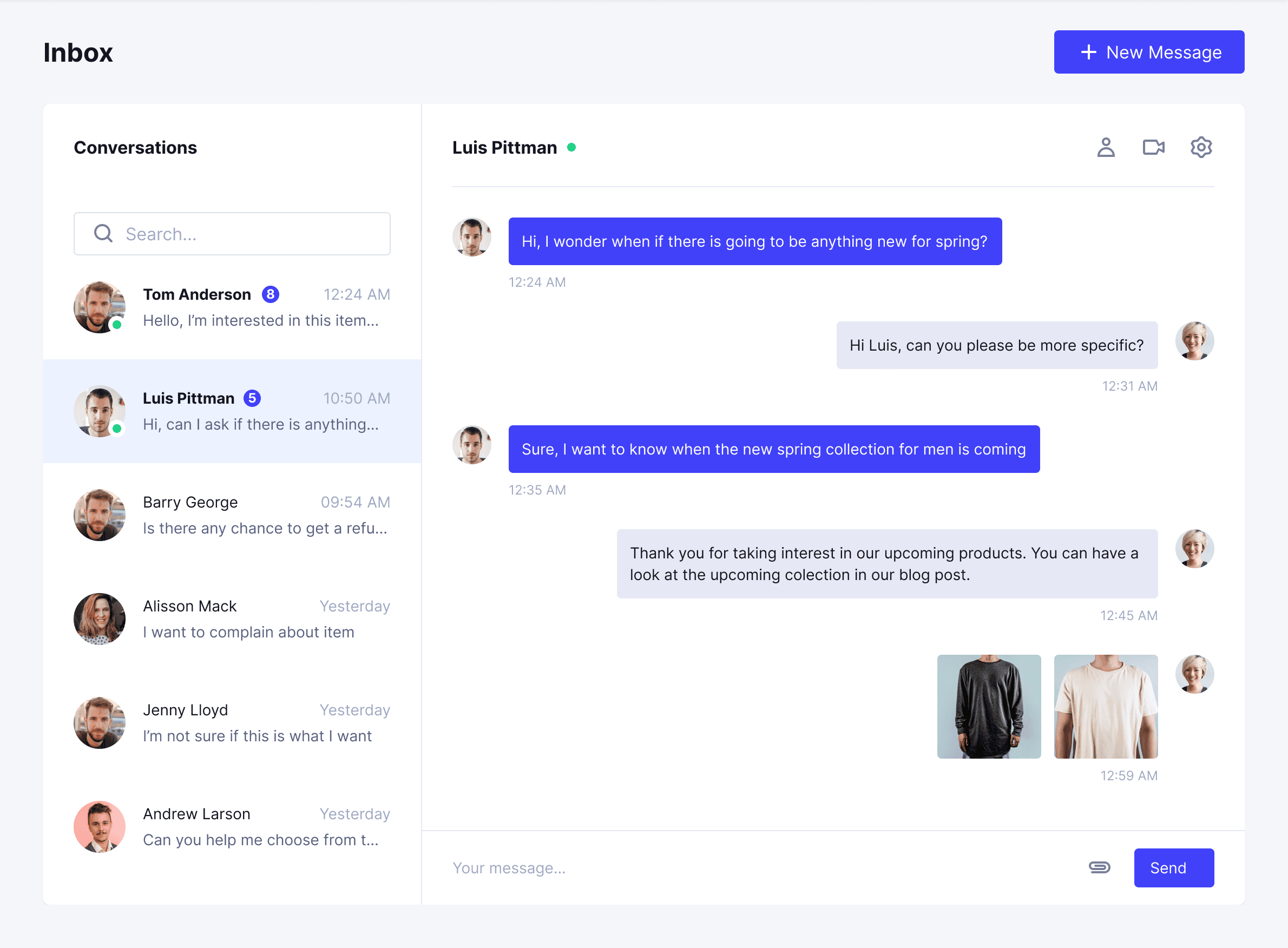Open the conversation settings gear

coord(1201,148)
